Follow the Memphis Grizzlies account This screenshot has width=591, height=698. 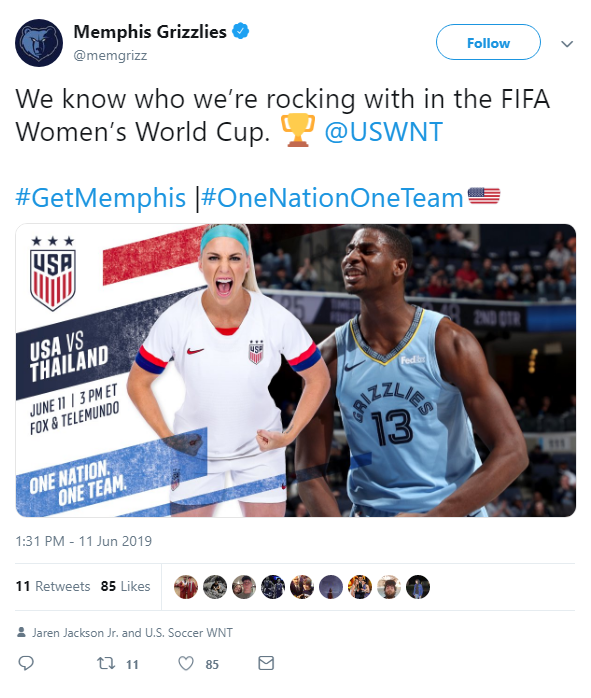coord(488,42)
